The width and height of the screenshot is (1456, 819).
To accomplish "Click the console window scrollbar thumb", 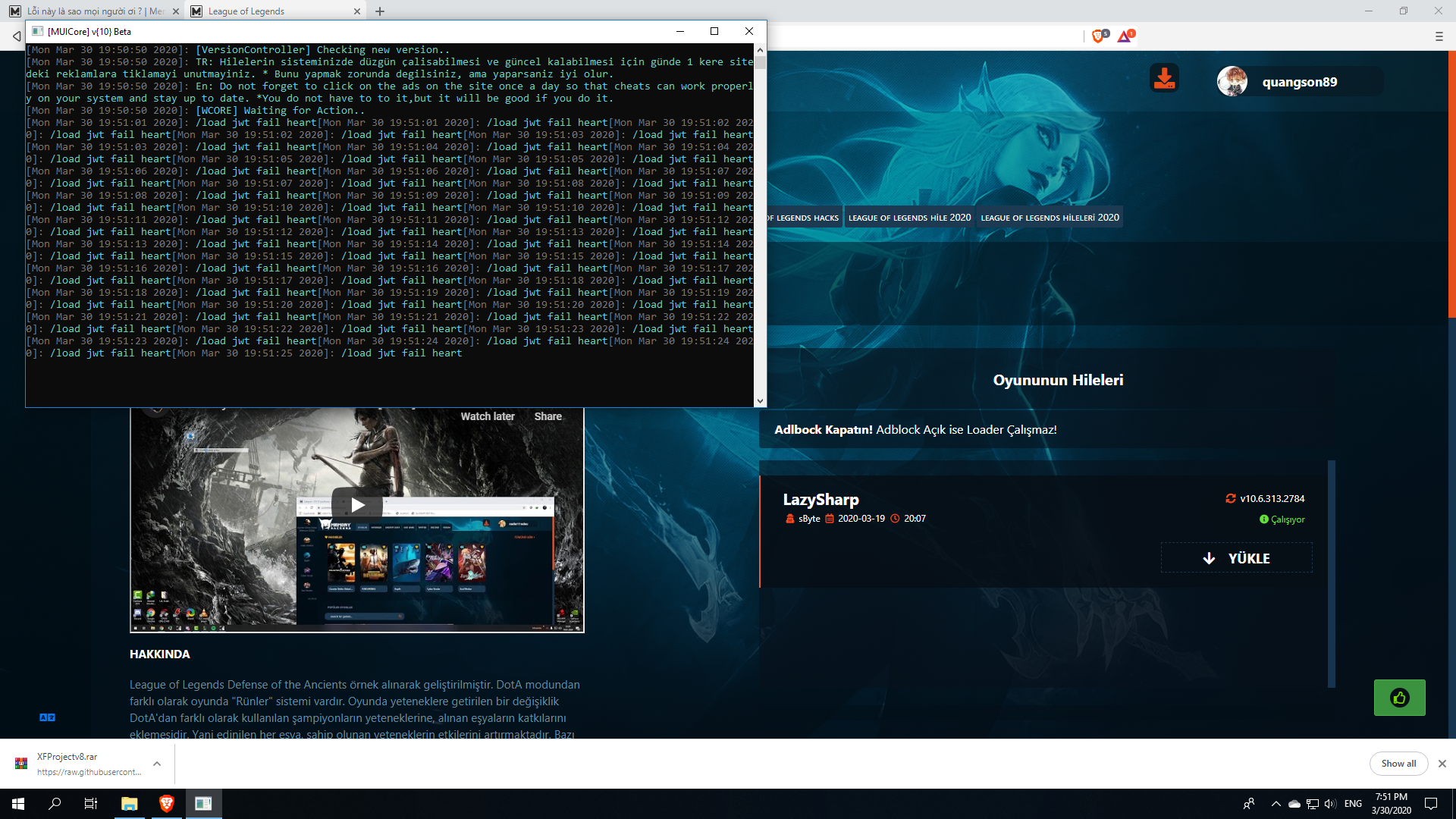I will click(x=760, y=63).
